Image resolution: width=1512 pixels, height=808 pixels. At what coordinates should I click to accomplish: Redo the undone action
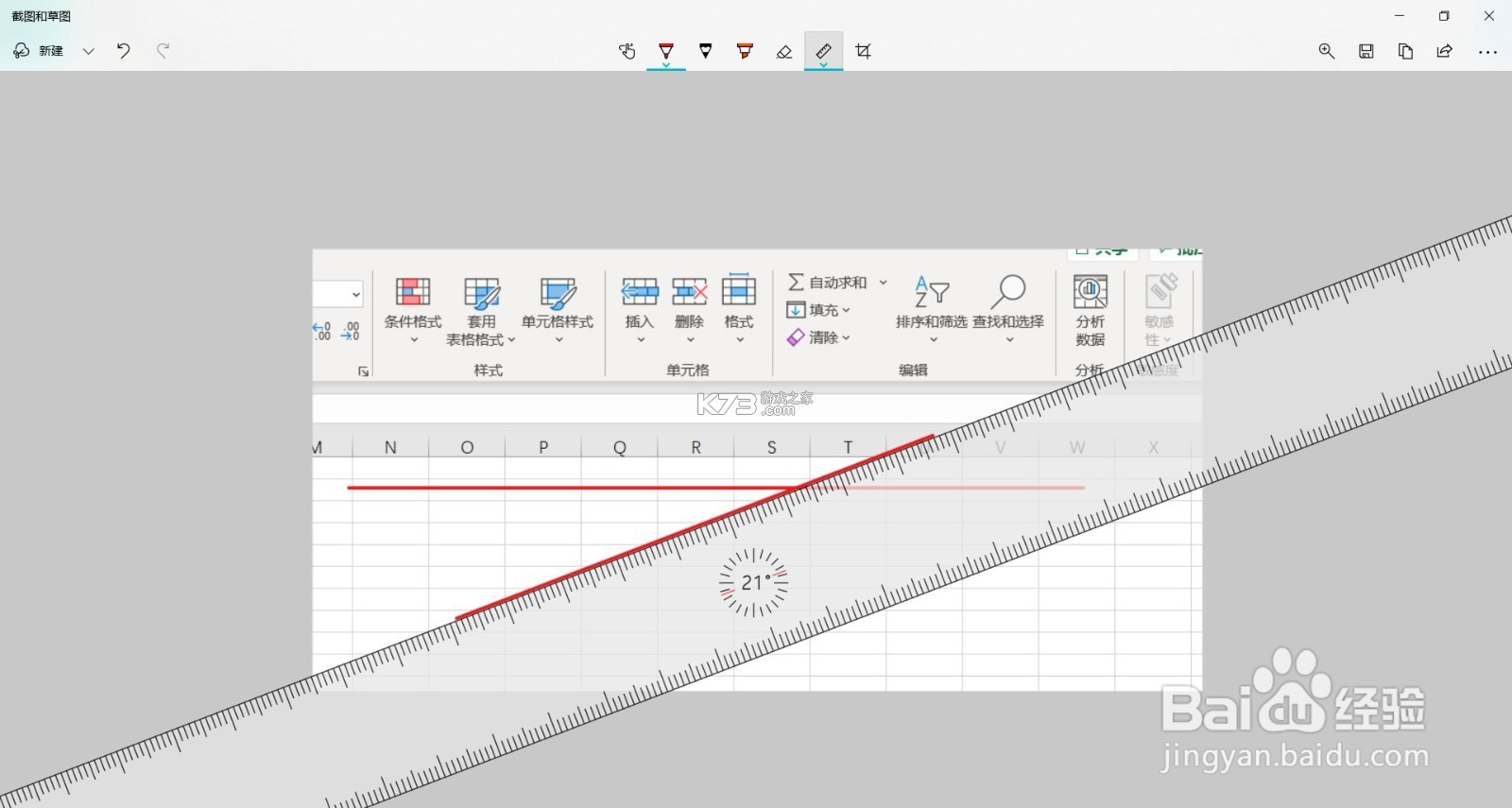coord(163,51)
